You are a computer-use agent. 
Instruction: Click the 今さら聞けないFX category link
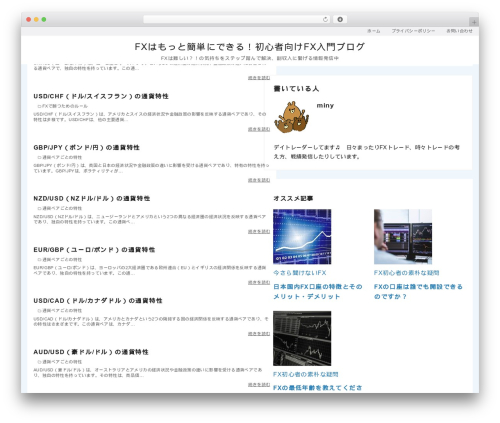coord(300,273)
